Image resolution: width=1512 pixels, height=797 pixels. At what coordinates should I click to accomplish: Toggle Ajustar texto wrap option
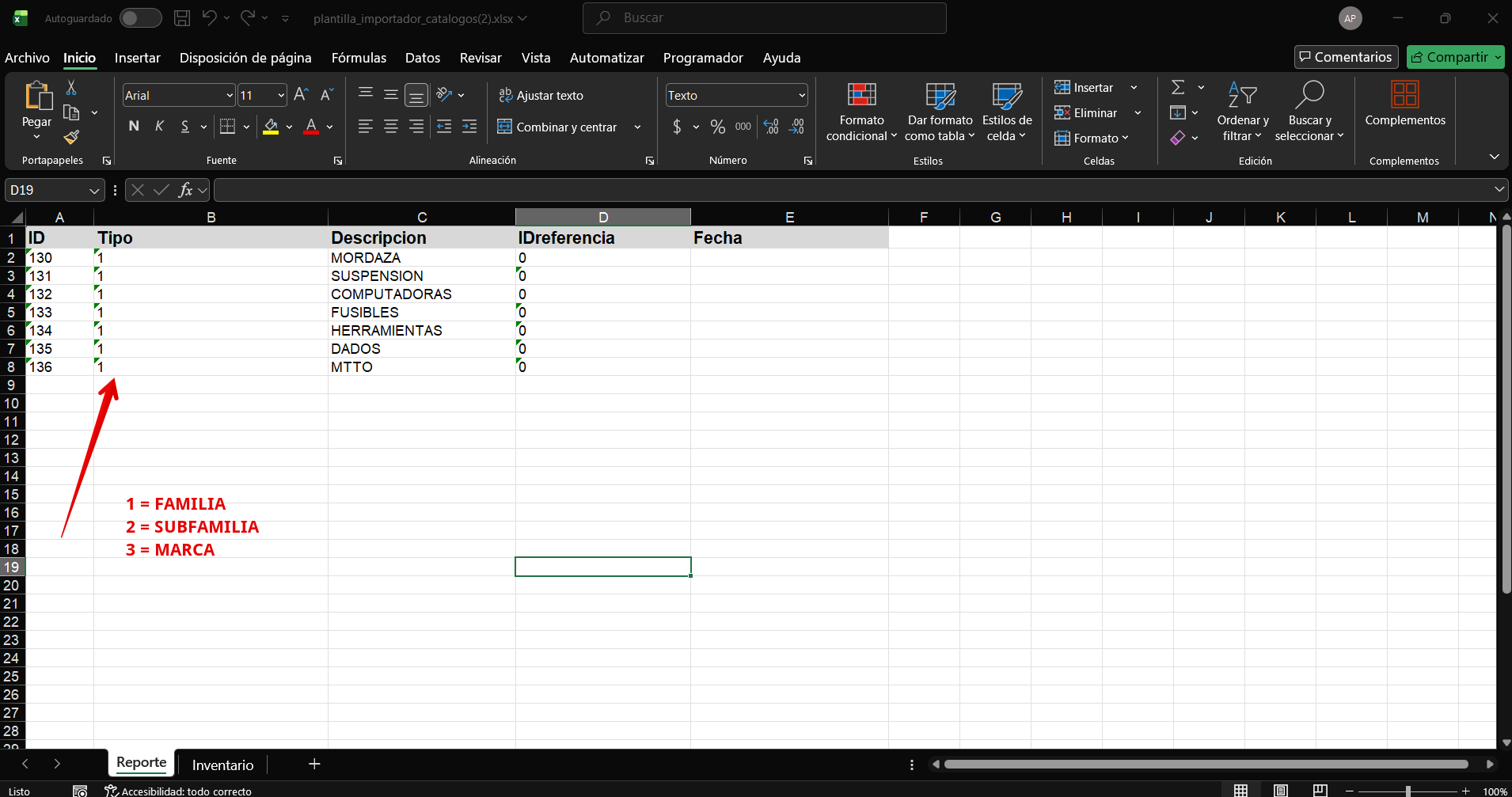541,96
